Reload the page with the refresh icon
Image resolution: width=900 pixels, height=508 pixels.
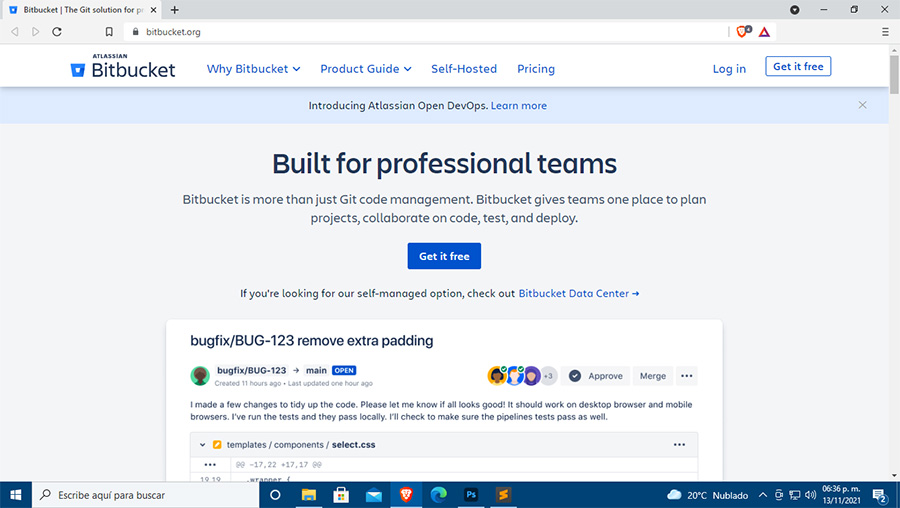point(57,32)
